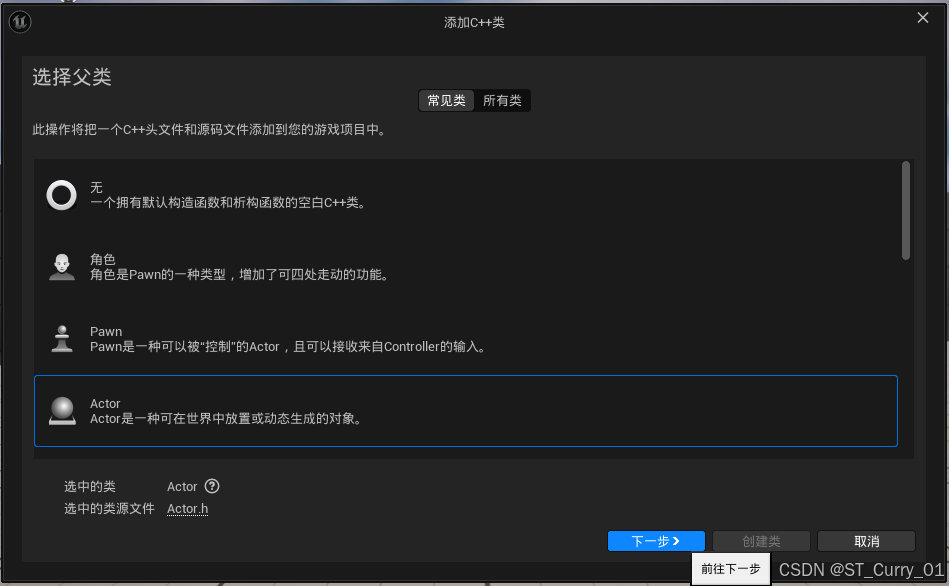Switch to 所有类 tab
This screenshot has height=586, width=949.
point(502,100)
